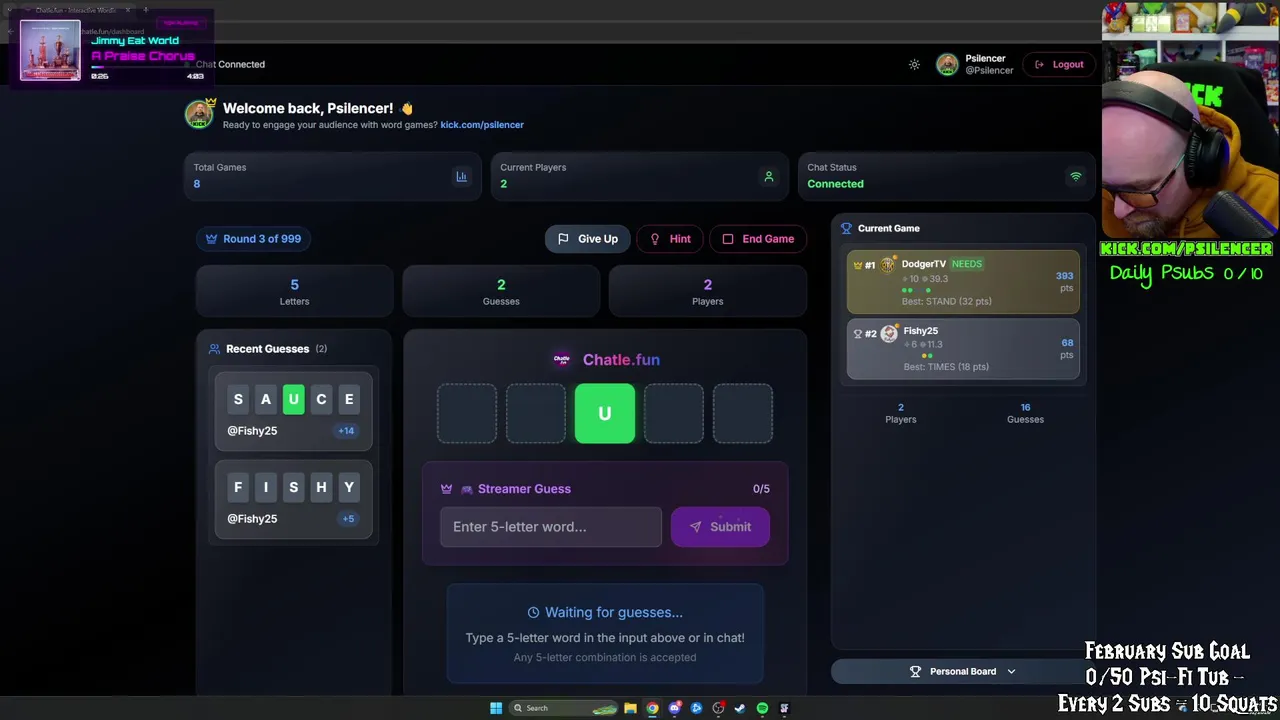Open Steam from the taskbar

[740, 708]
